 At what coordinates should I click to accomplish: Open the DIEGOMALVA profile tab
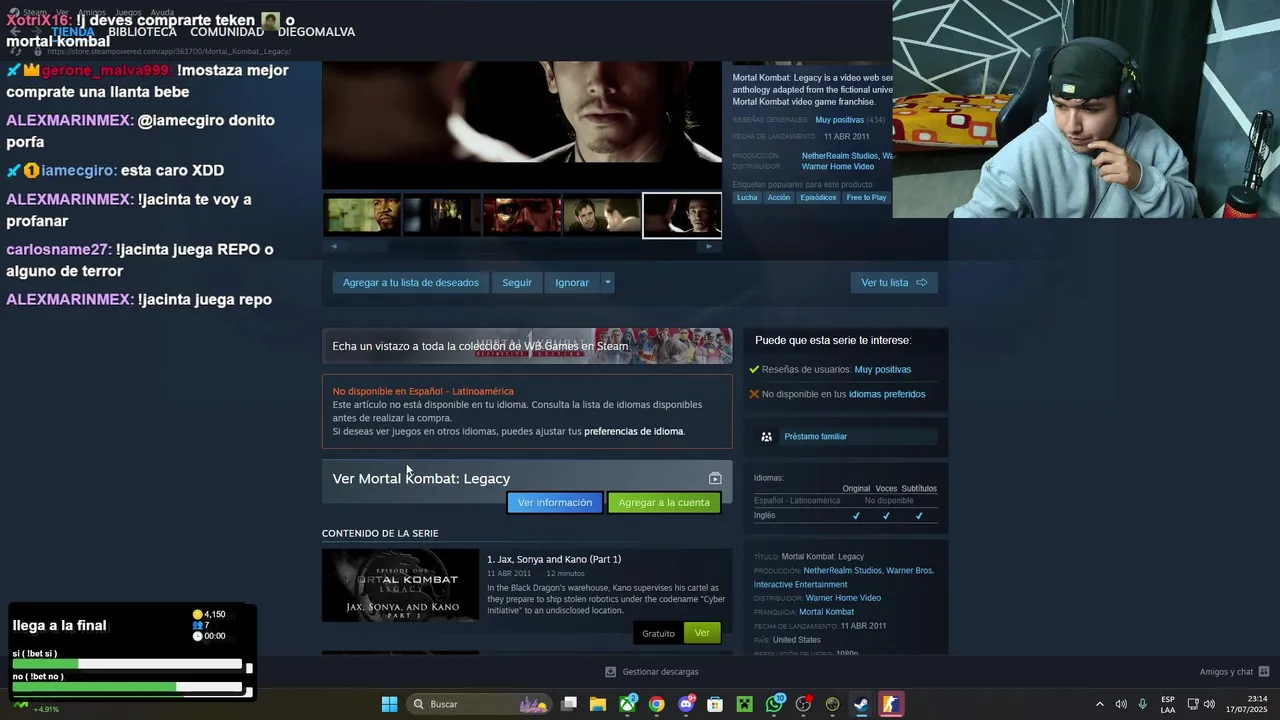[316, 32]
